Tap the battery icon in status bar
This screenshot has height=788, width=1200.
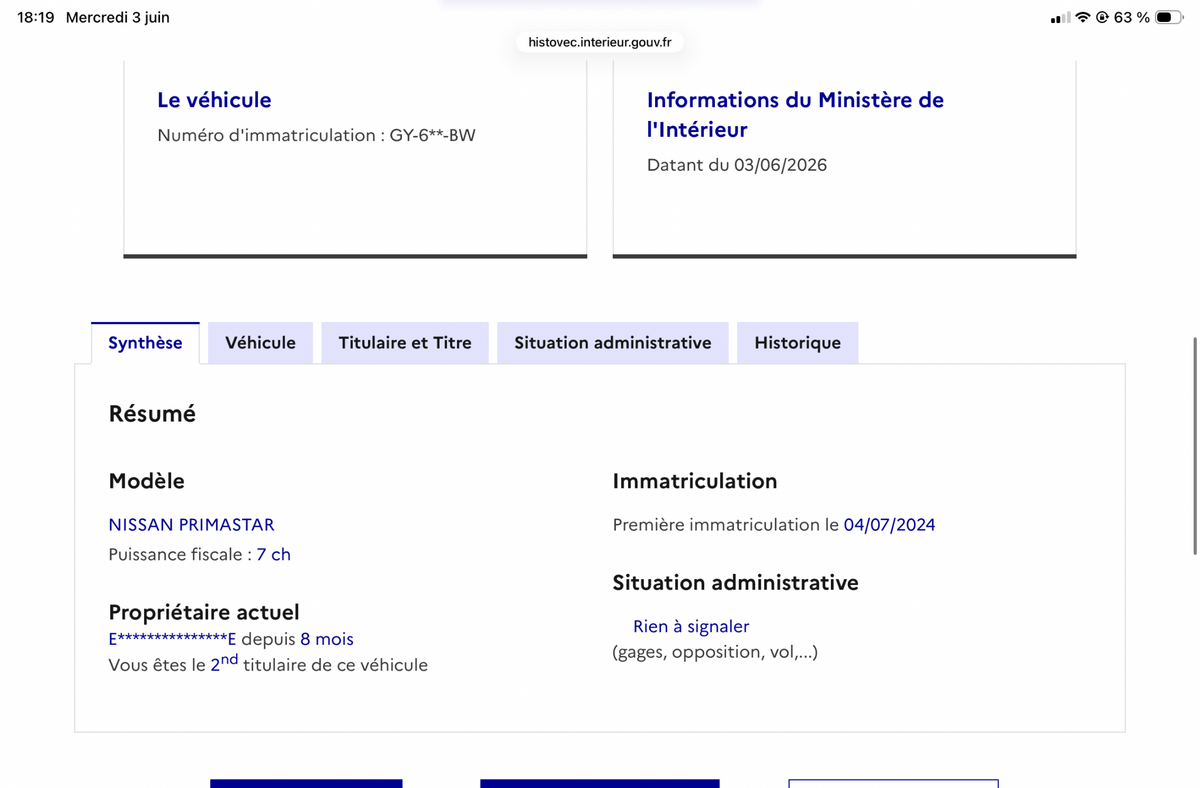click(1168, 17)
